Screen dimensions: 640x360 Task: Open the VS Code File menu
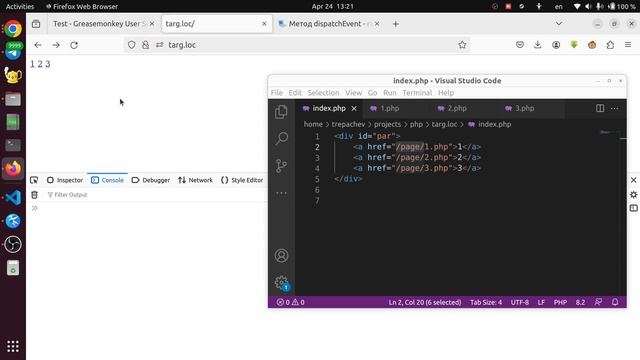(x=276, y=93)
